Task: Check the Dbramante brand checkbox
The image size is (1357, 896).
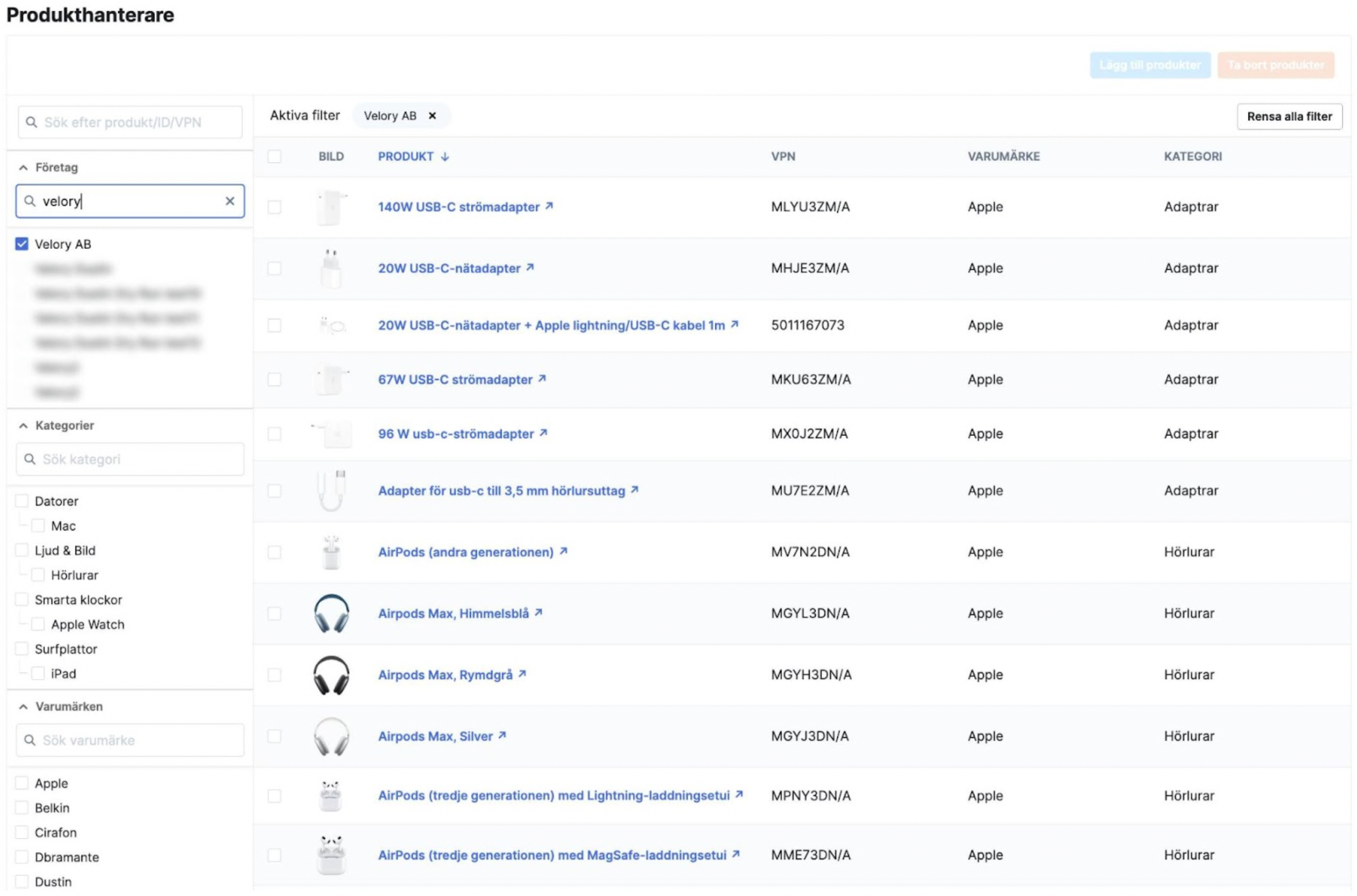Action: 22,857
